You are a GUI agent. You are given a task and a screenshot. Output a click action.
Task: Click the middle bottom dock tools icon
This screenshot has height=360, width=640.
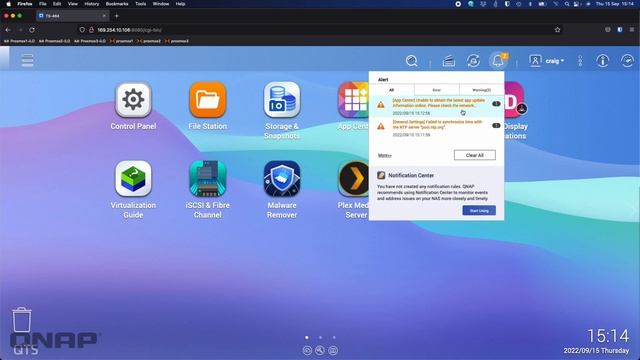pyautogui.click(x=320, y=350)
